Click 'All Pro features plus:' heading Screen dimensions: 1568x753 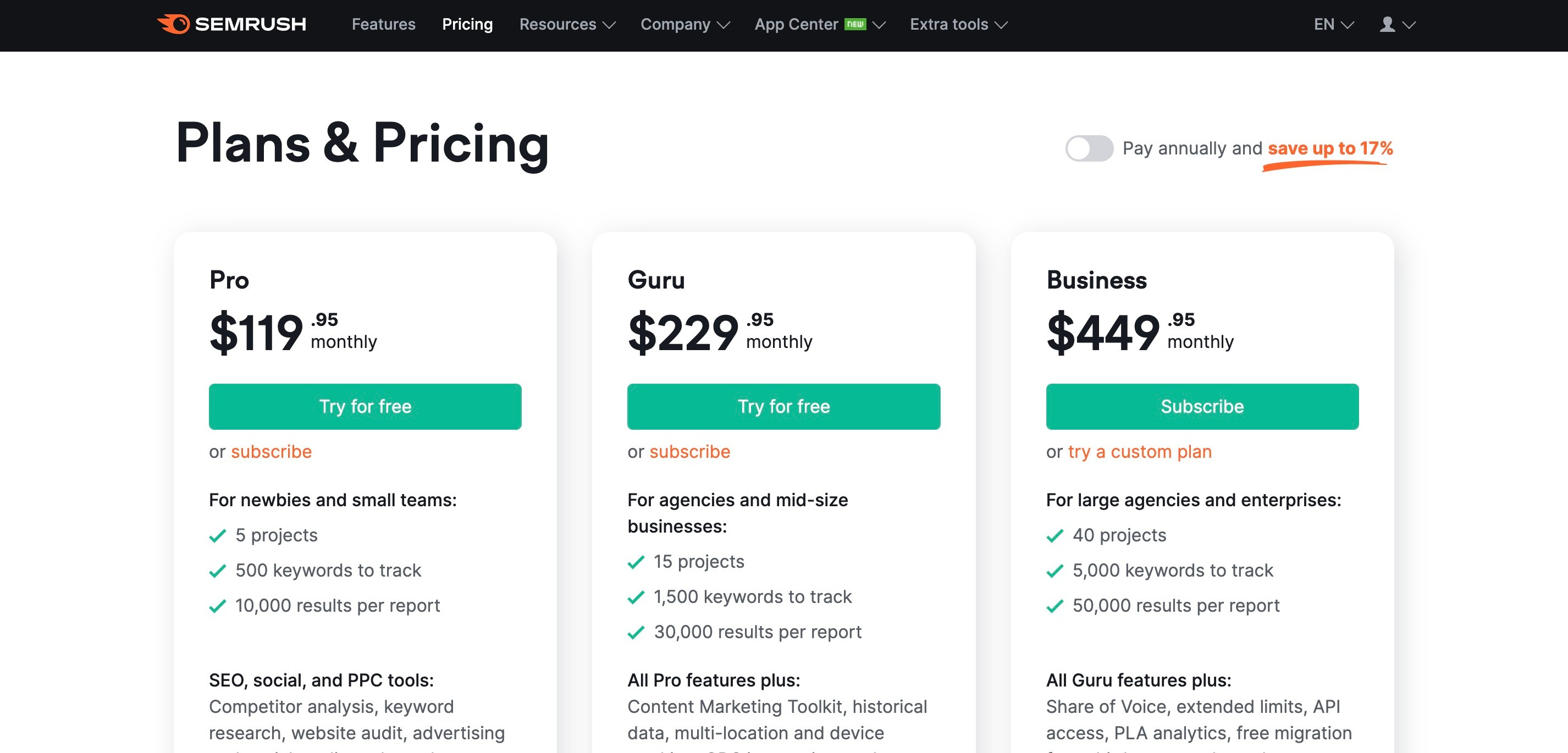(x=714, y=680)
